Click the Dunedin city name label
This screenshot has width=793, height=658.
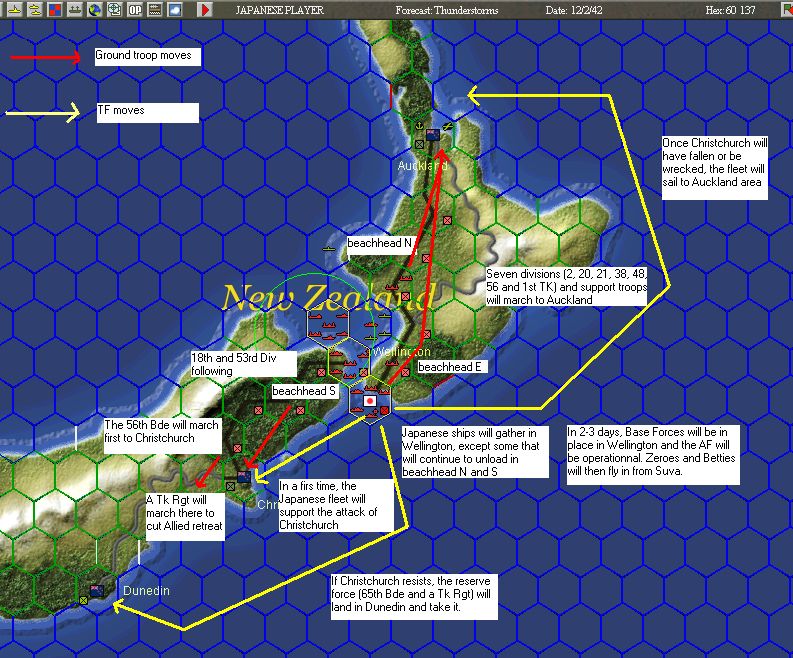pyautogui.click(x=146, y=590)
